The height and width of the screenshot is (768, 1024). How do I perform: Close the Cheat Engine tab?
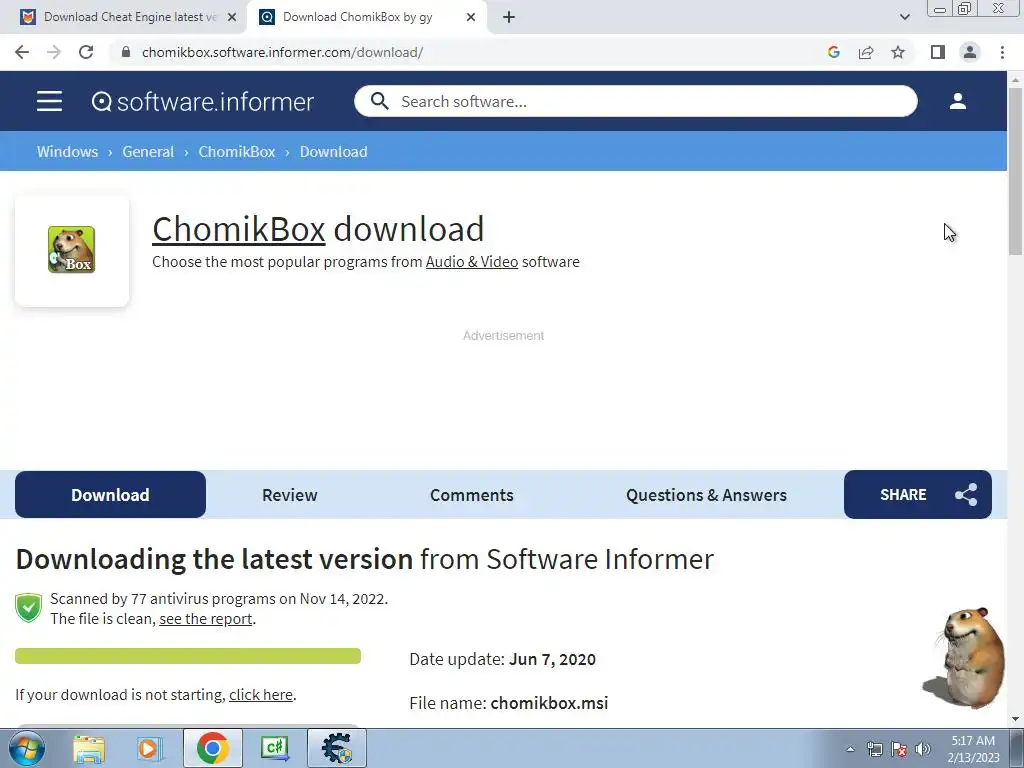pos(232,17)
